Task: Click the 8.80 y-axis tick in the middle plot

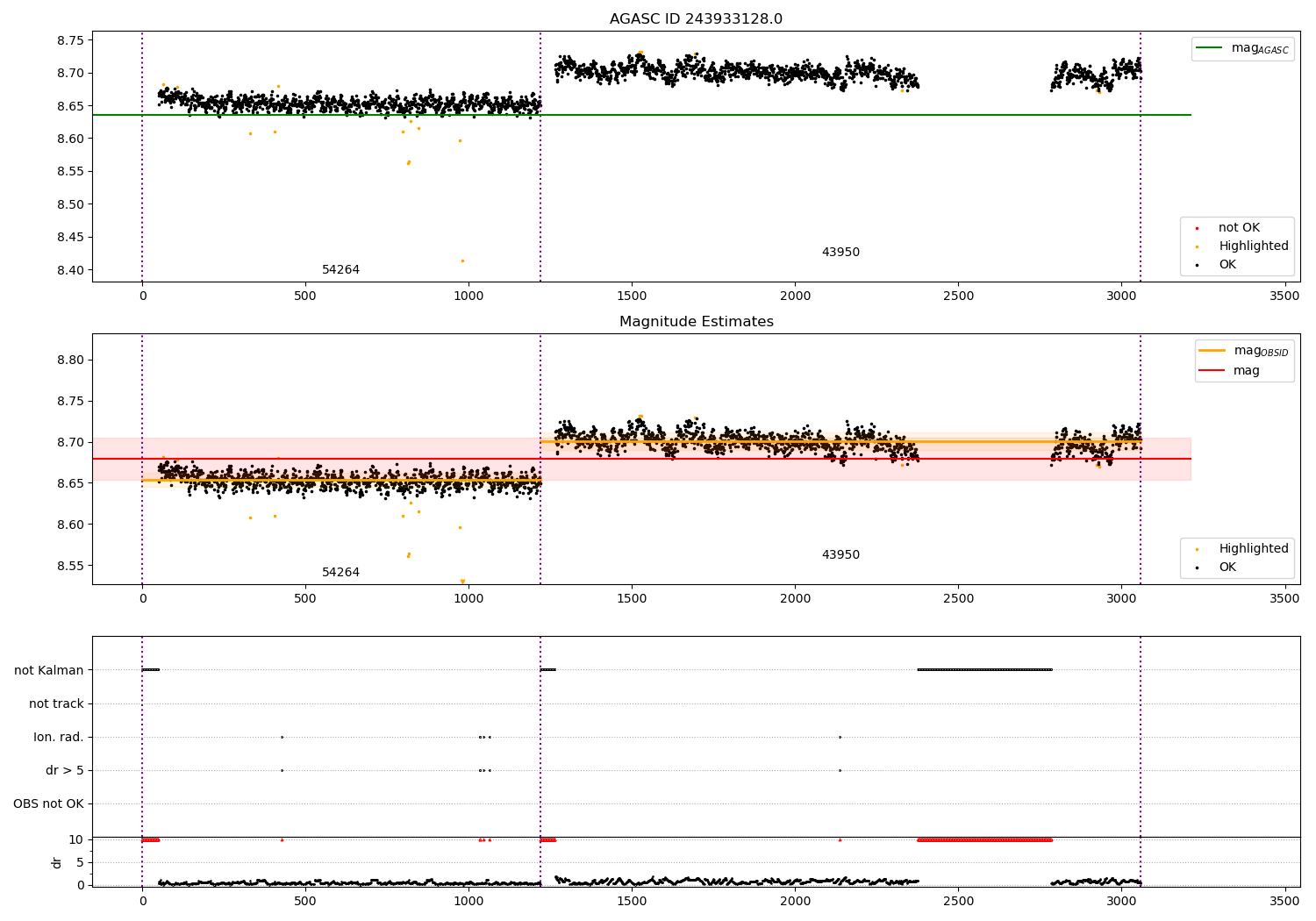Action: click(69, 360)
